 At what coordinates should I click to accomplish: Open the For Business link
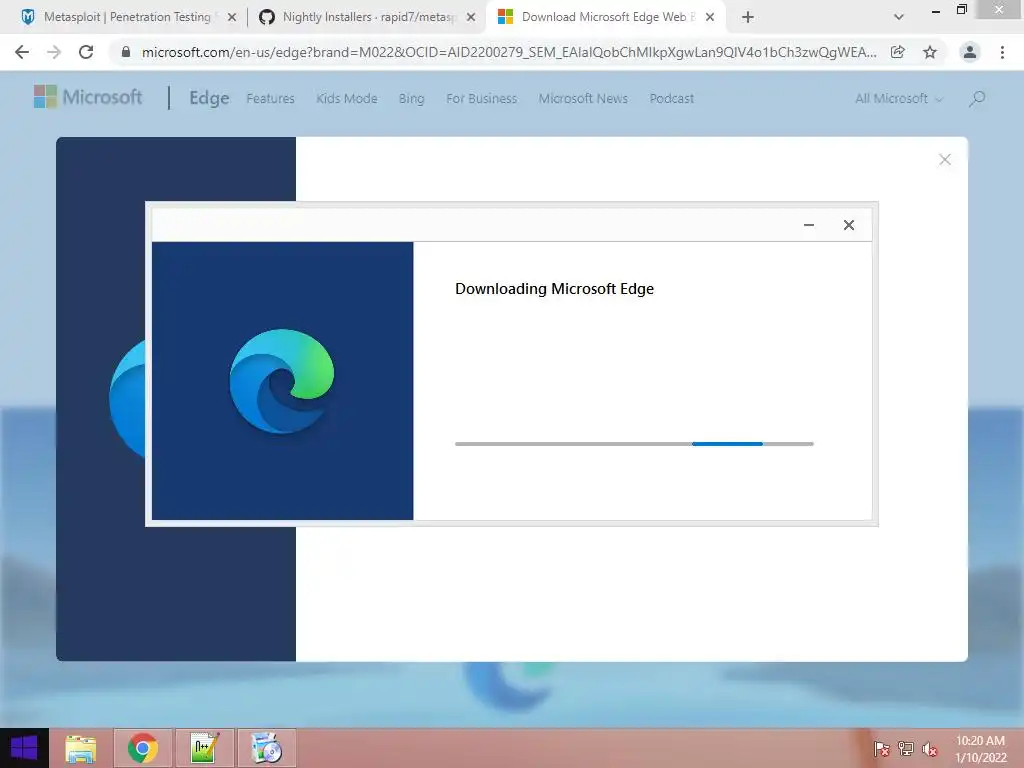(x=481, y=99)
